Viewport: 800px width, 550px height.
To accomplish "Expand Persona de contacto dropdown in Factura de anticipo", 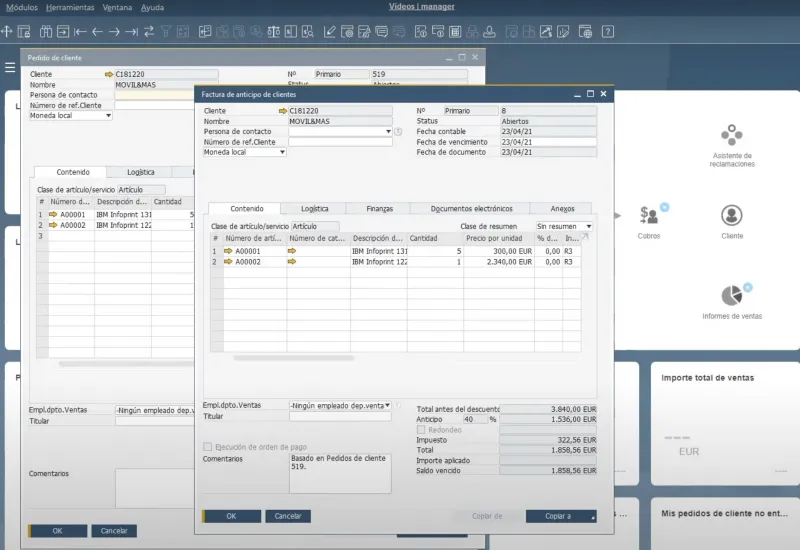I will pos(388,132).
